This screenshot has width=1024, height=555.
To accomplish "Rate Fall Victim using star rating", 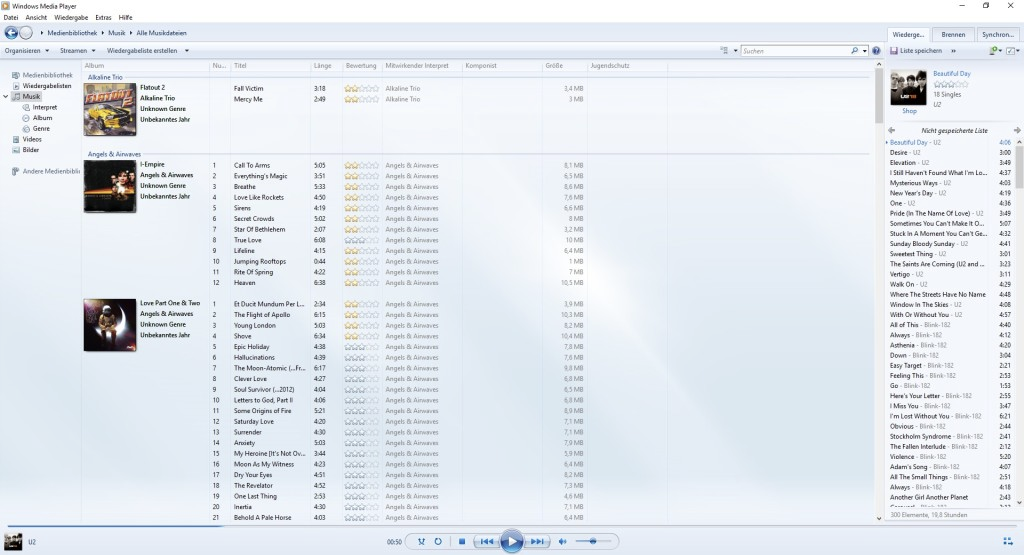I will click(361, 88).
